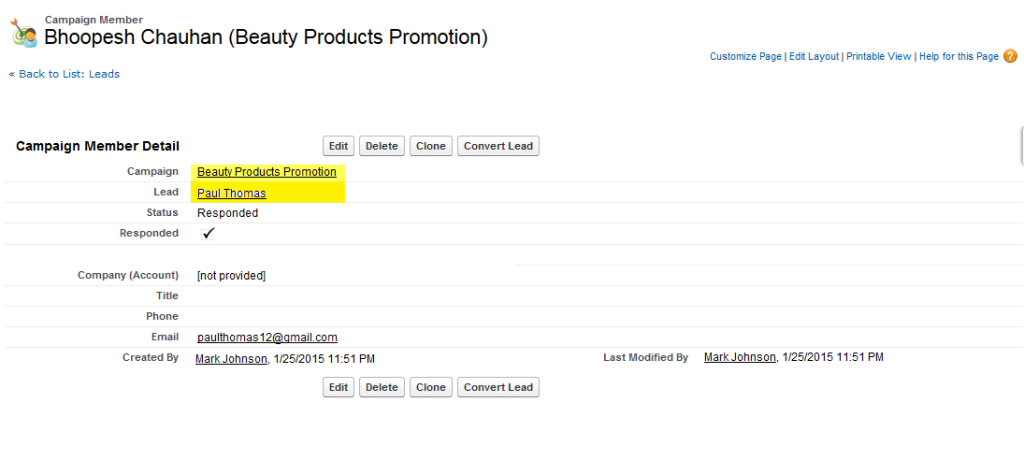Open the Printable View link
Image resolution: width=1024 pixels, height=475 pixels.
pyautogui.click(x=878, y=57)
